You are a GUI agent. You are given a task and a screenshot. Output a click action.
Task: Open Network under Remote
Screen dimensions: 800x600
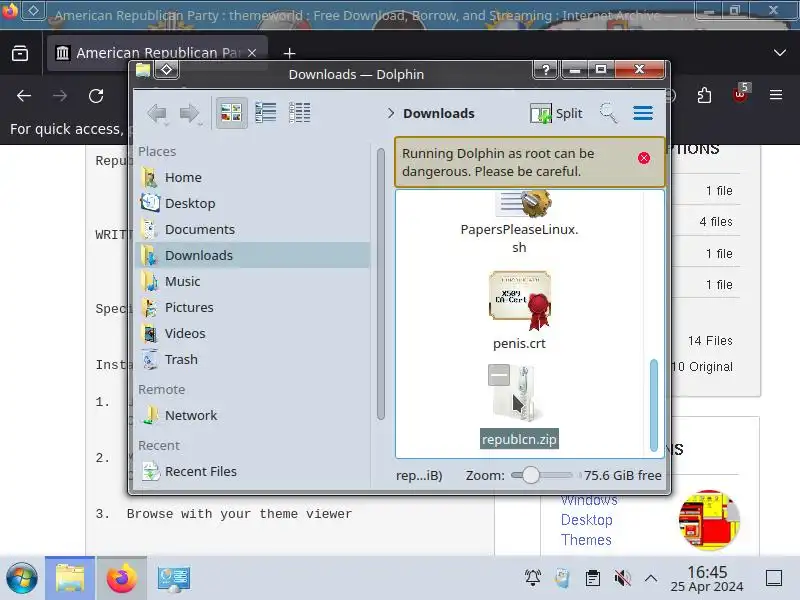[x=254, y=415]
